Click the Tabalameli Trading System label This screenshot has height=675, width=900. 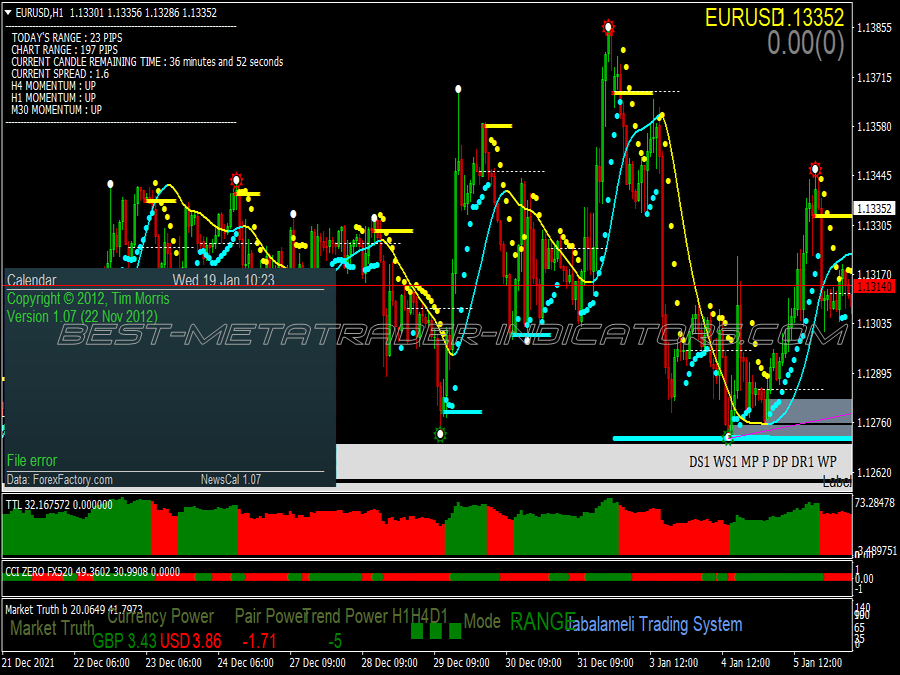[654, 624]
